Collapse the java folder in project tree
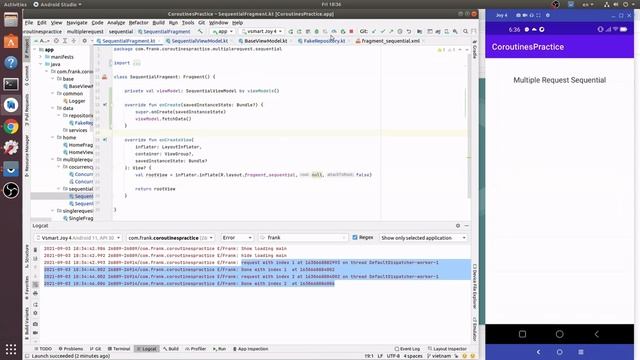This screenshot has height=360, width=640. [x=41, y=64]
